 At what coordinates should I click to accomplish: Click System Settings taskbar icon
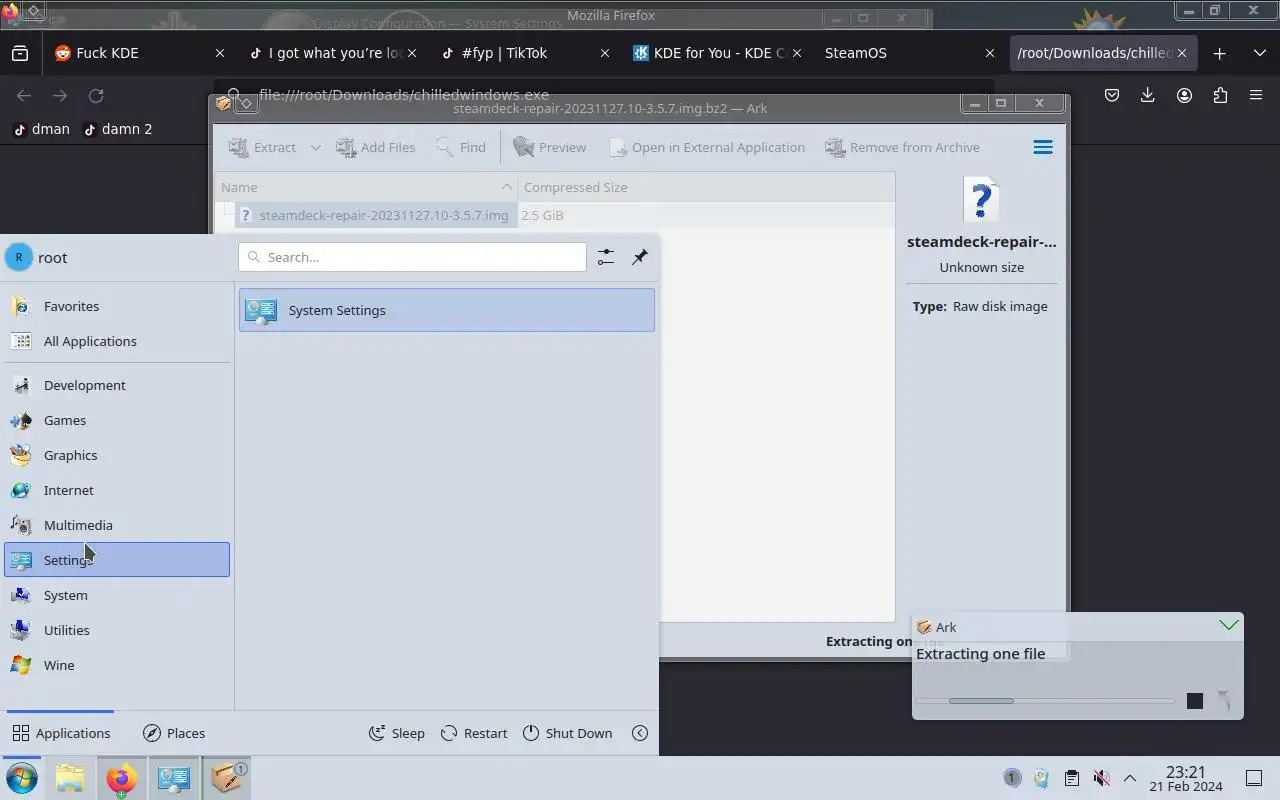(x=174, y=778)
